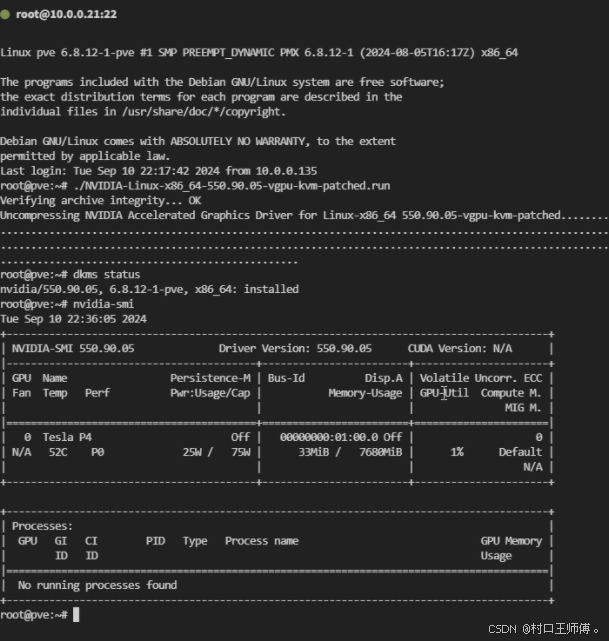Click the 'GPU-Util' column header
The image size is (609, 641).
click(x=444, y=393)
